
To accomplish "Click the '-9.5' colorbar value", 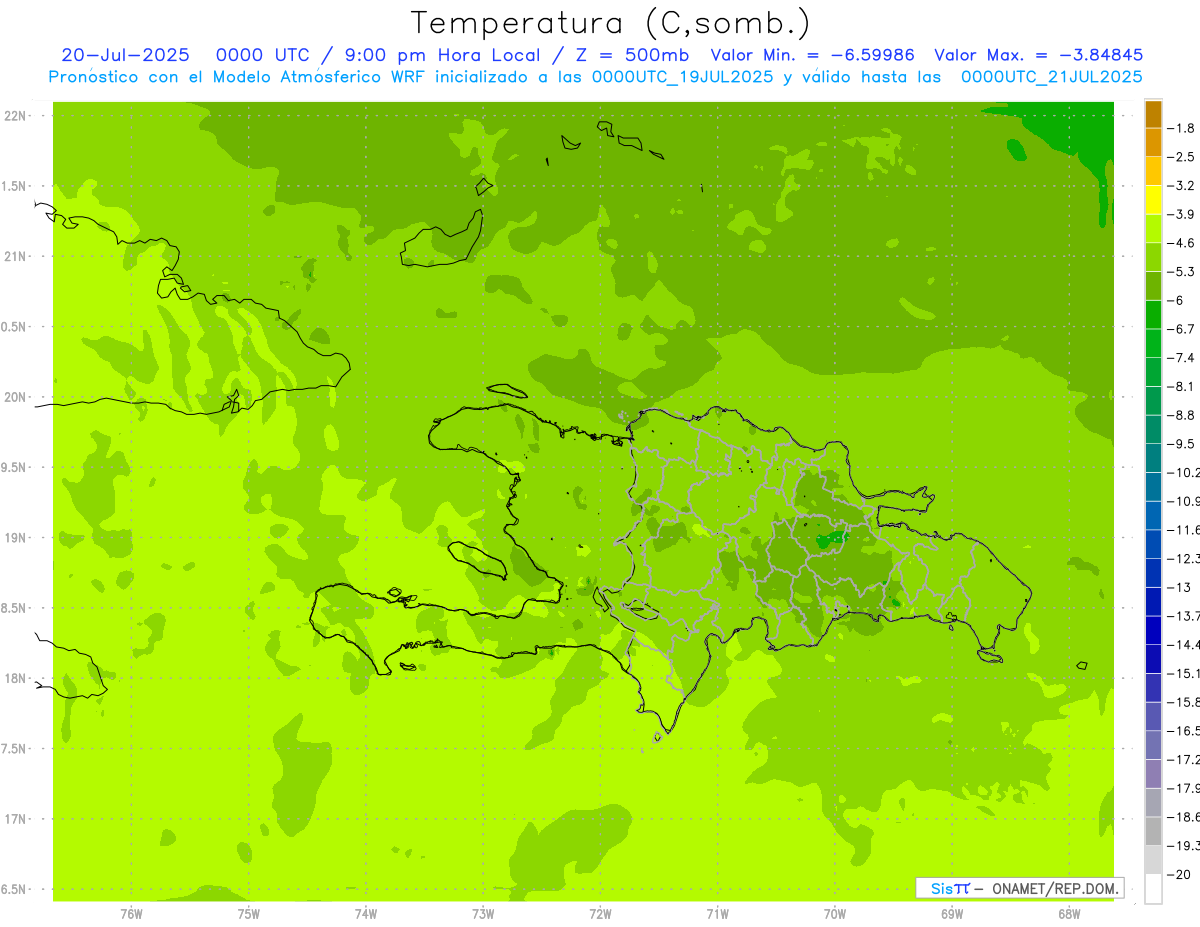I will [1181, 444].
